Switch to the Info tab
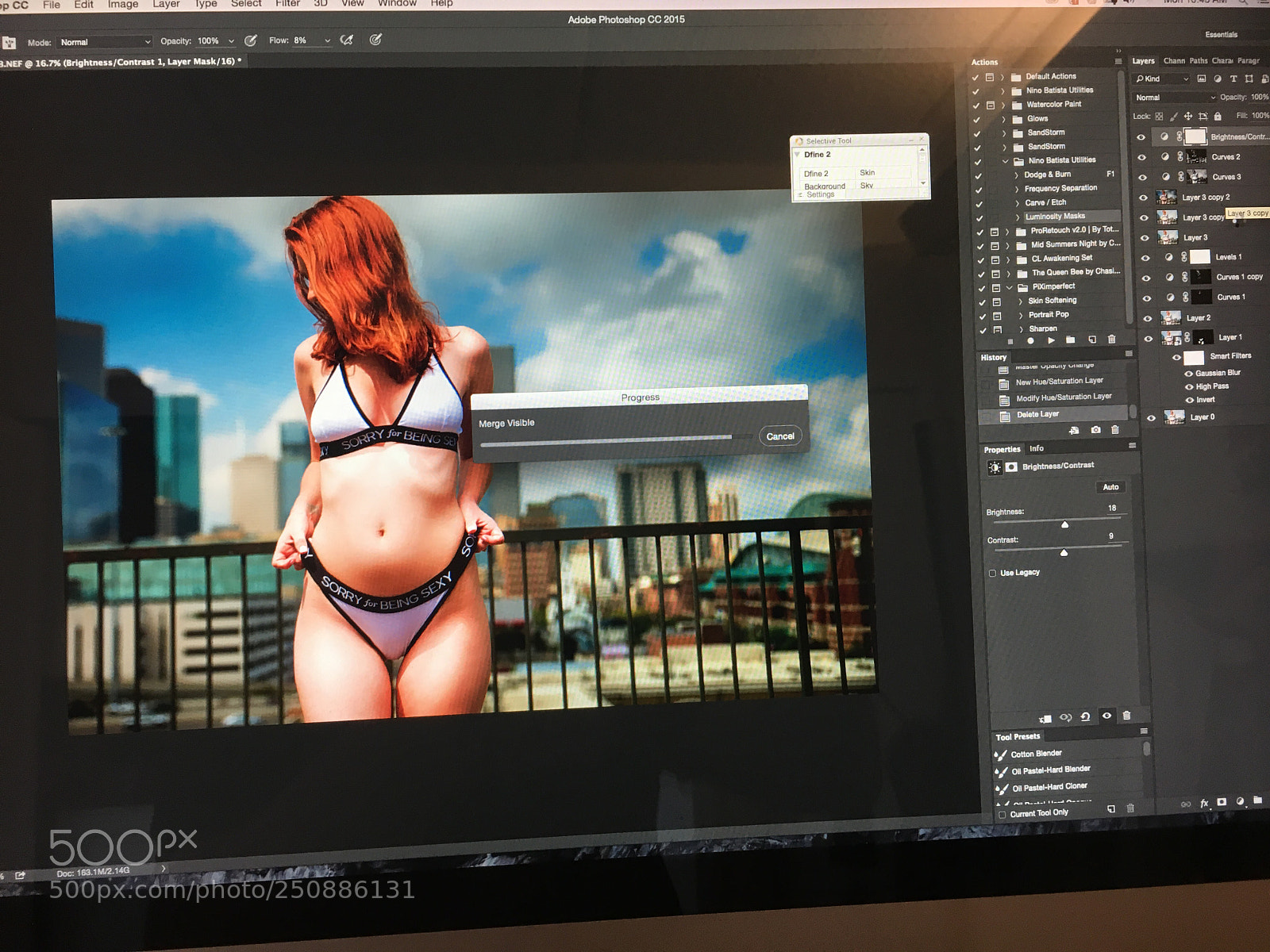 click(x=1037, y=448)
